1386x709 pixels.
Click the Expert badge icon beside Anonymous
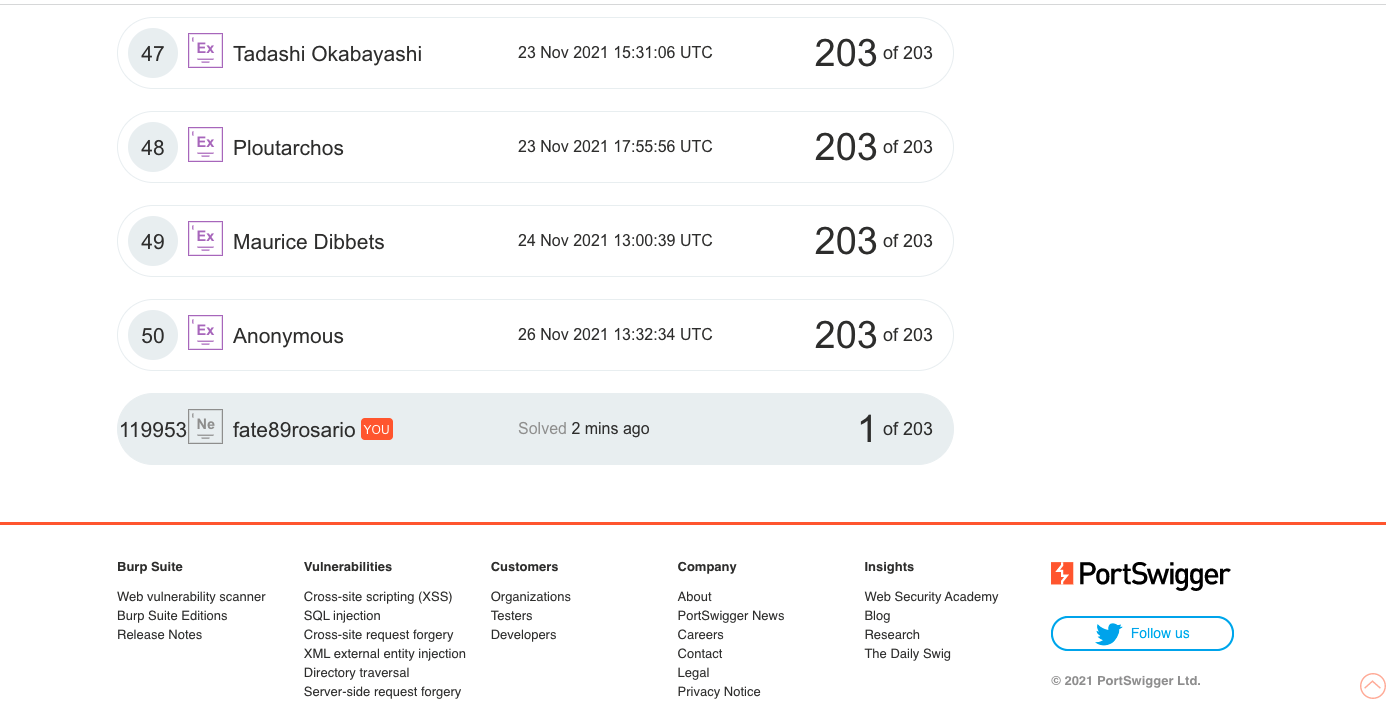tap(205, 333)
